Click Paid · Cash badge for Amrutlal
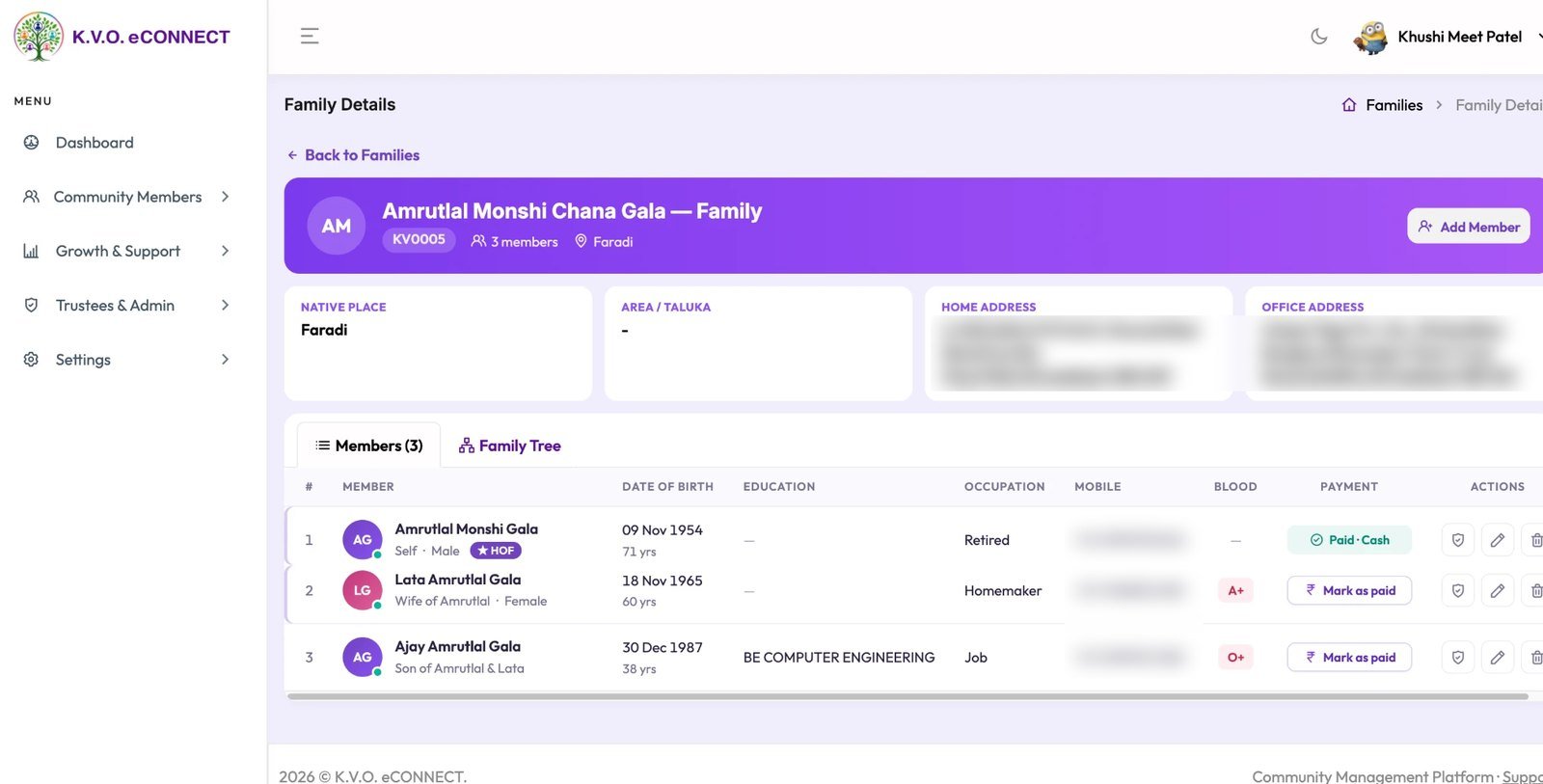Image resolution: width=1543 pixels, height=784 pixels. [x=1349, y=540]
